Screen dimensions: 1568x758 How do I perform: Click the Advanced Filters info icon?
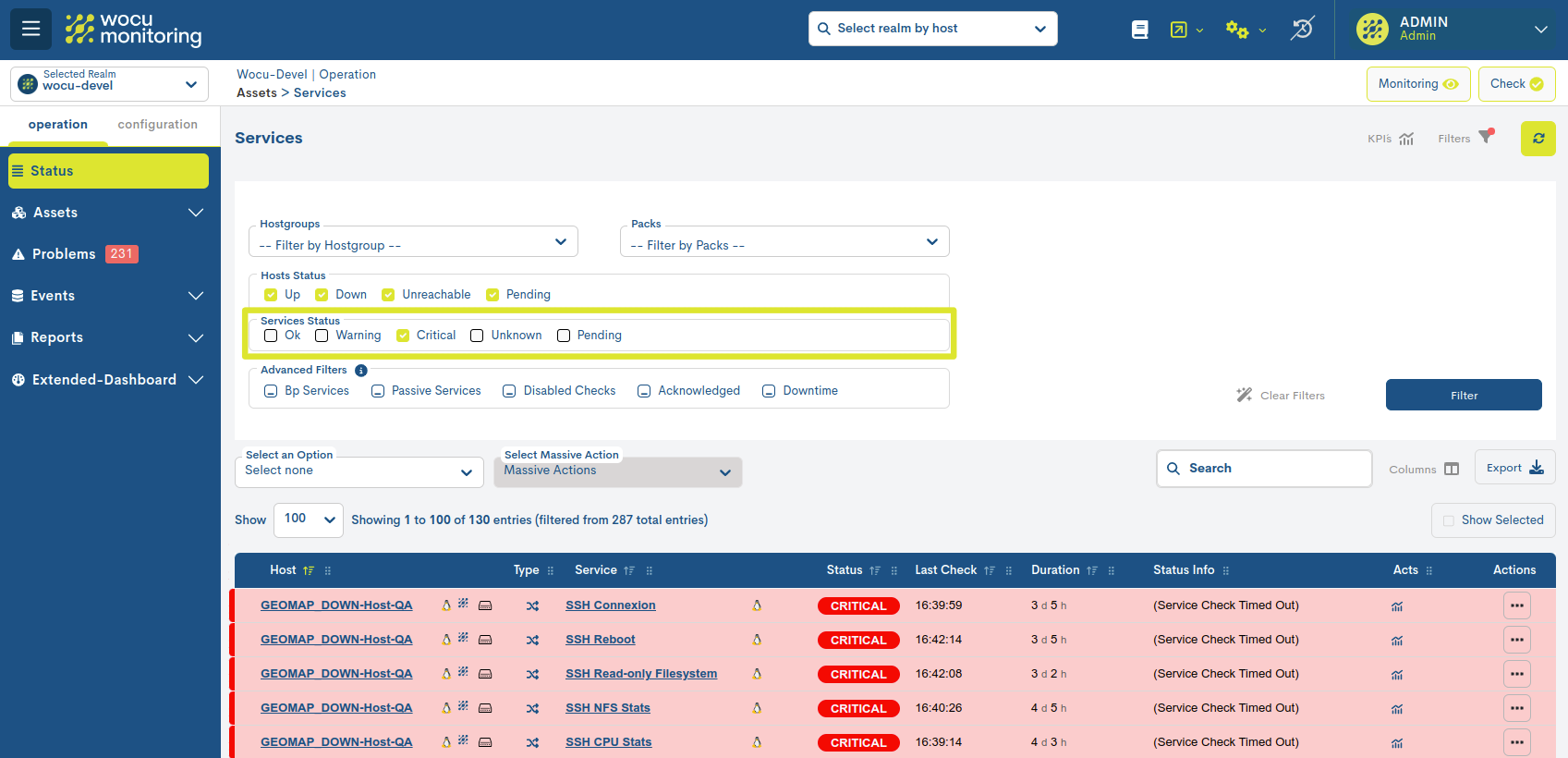point(361,370)
